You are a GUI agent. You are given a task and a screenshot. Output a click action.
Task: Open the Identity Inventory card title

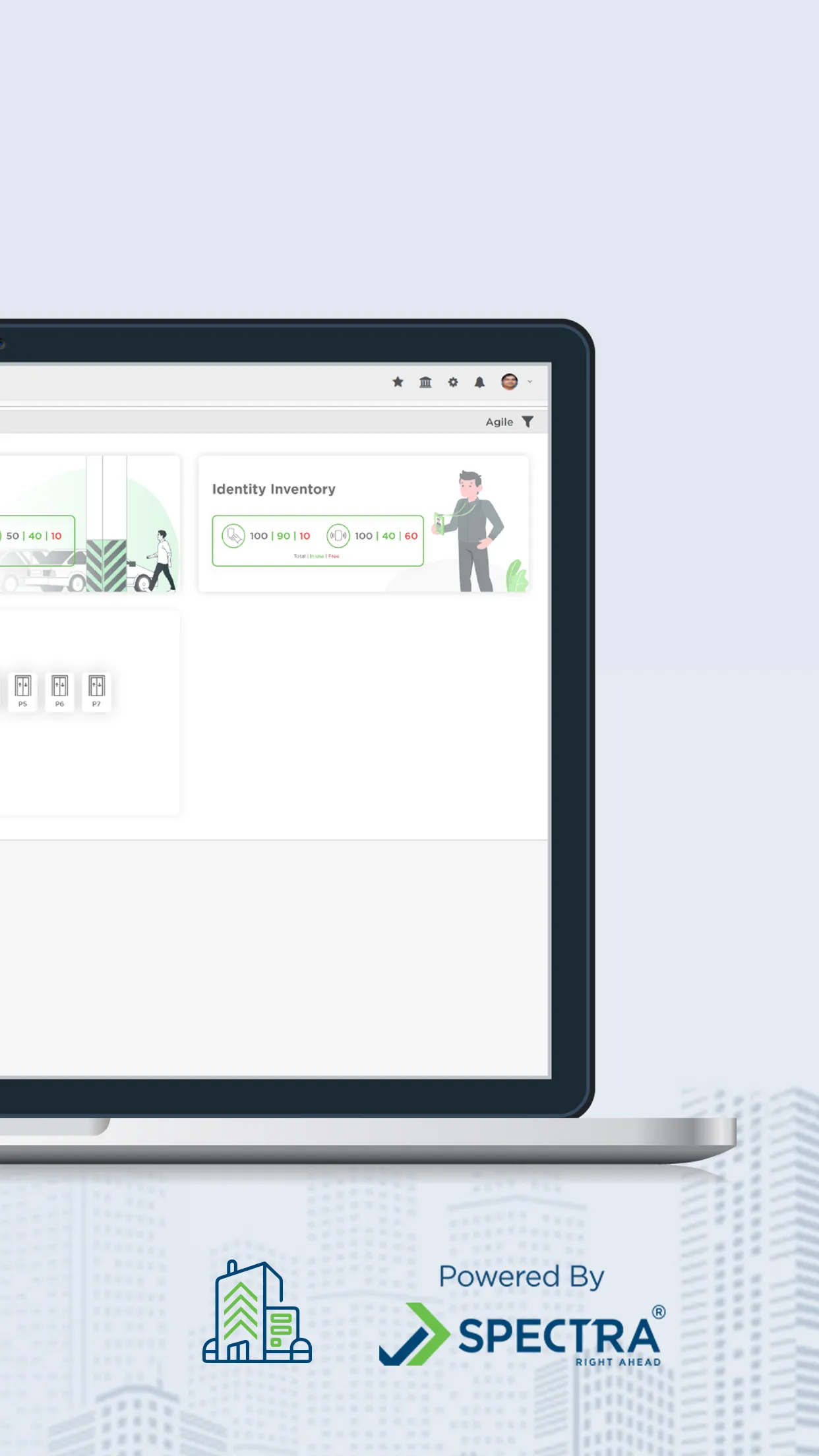274,489
